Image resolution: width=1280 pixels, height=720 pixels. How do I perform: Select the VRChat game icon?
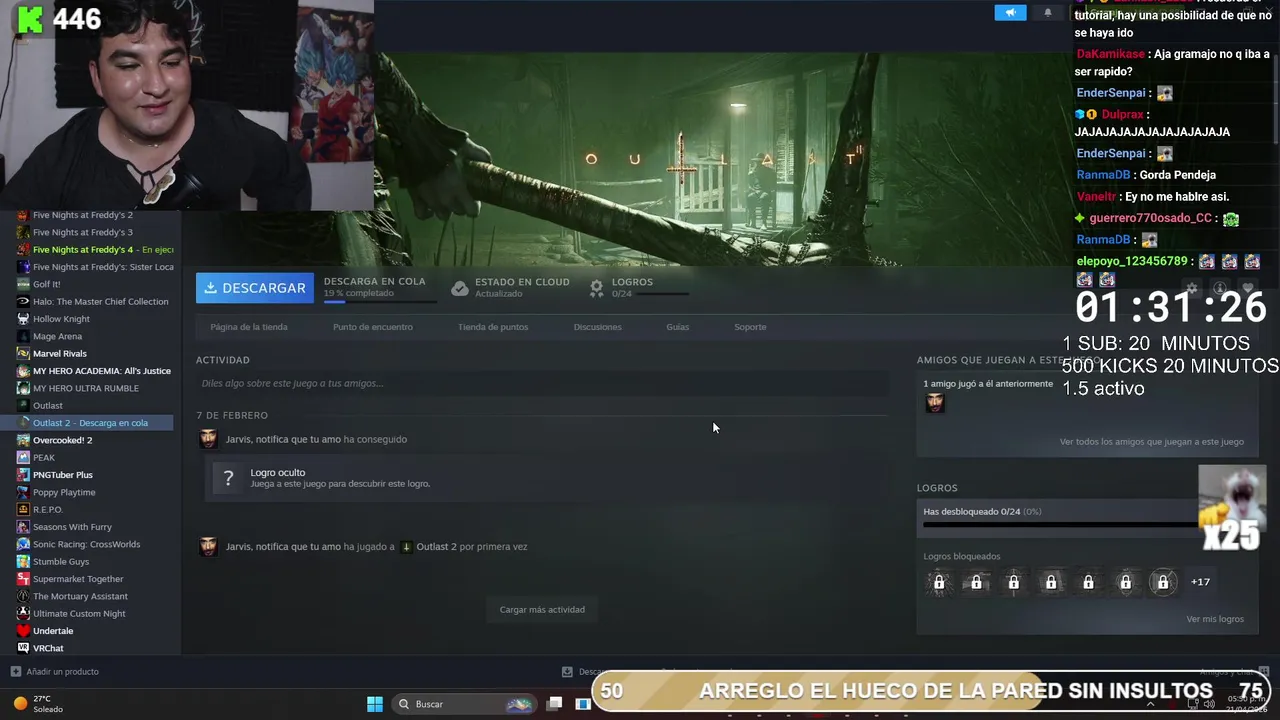24,648
